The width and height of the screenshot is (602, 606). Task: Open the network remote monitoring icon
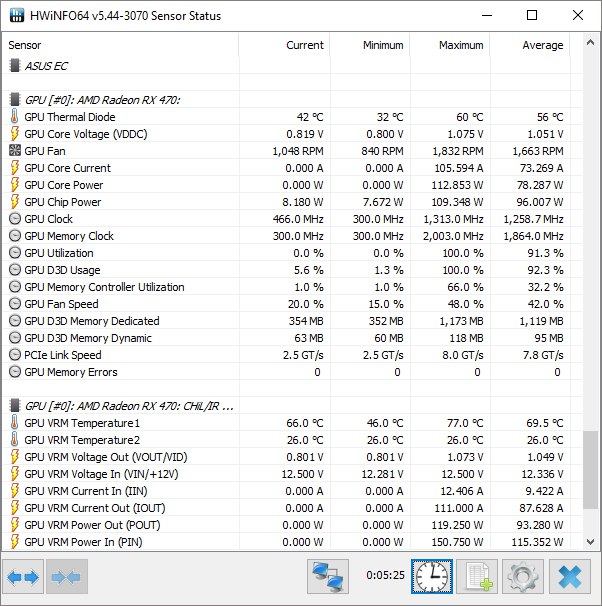pos(328,577)
